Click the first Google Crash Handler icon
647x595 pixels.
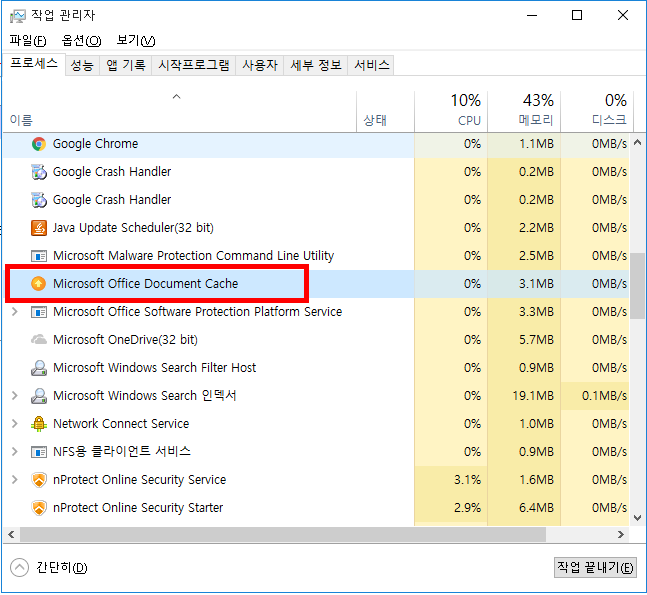pos(39,172)
